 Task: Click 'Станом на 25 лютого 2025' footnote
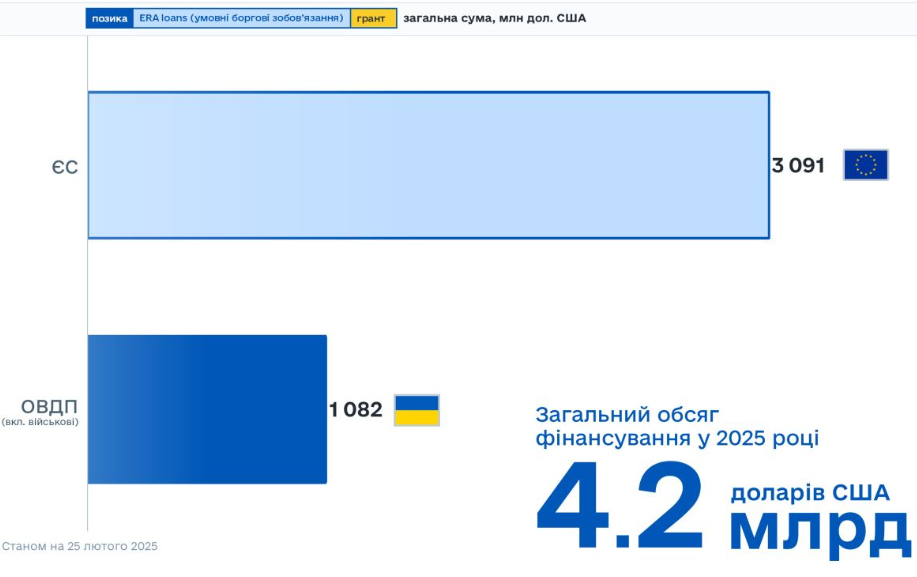[x=80, y=546]
